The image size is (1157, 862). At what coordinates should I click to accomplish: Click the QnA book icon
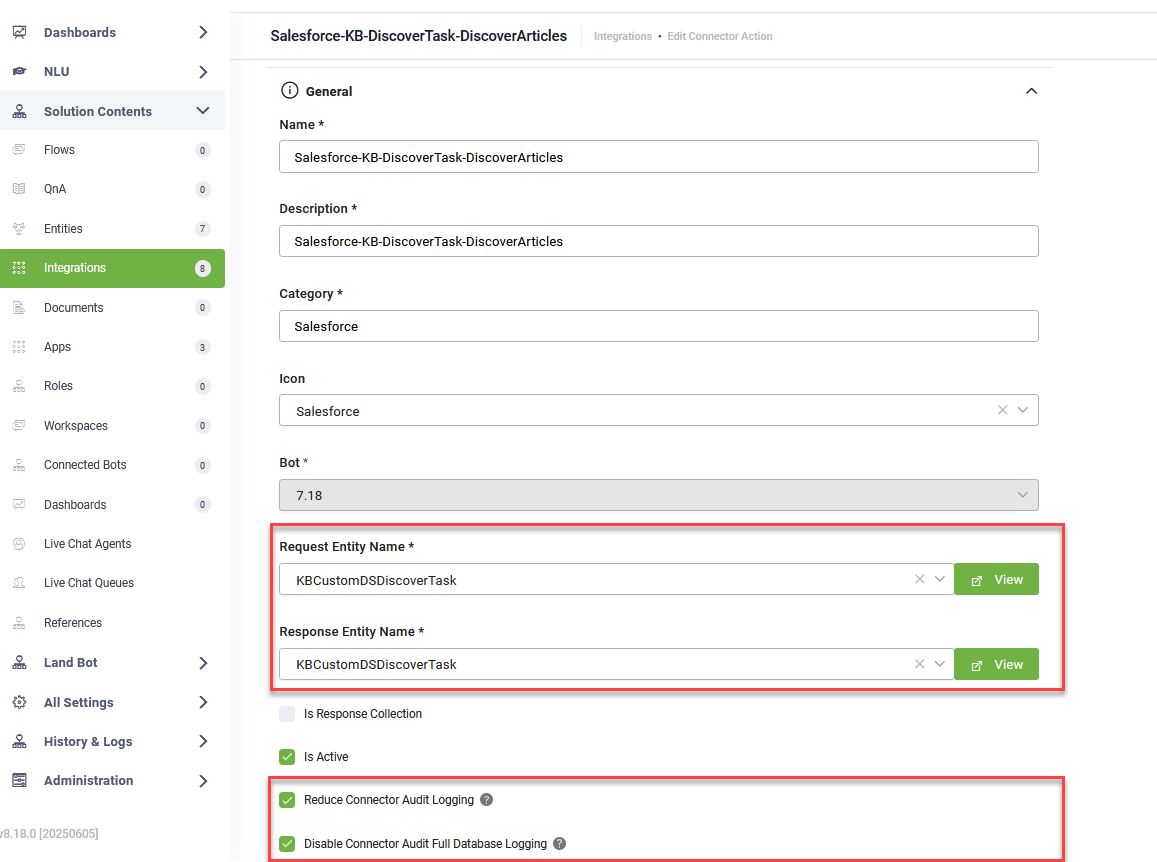(x=19, y=189)
